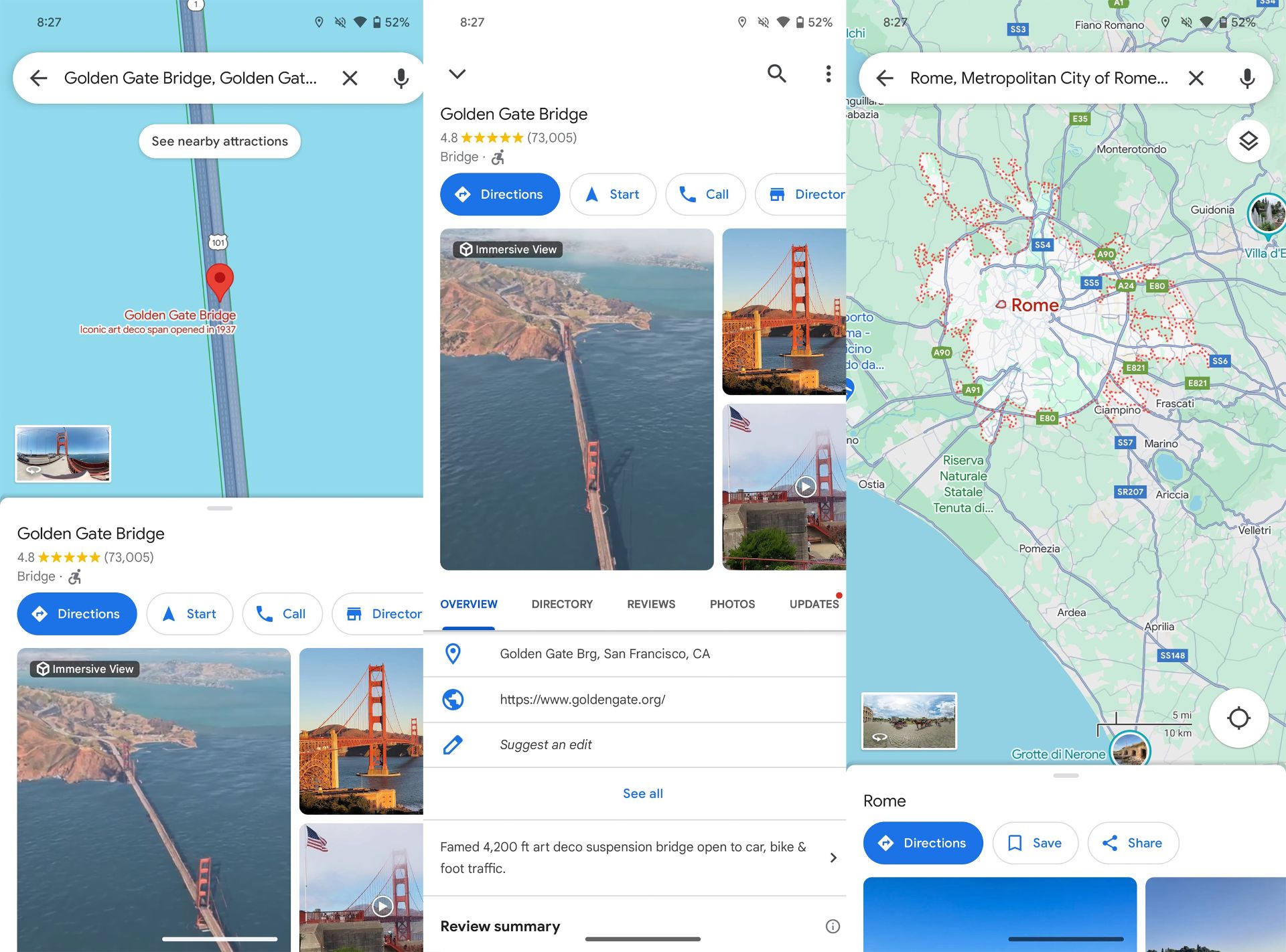Tap Share button for Rome
The width and height of the screenshot is (1286, 952).
(x=1133, y=843)
